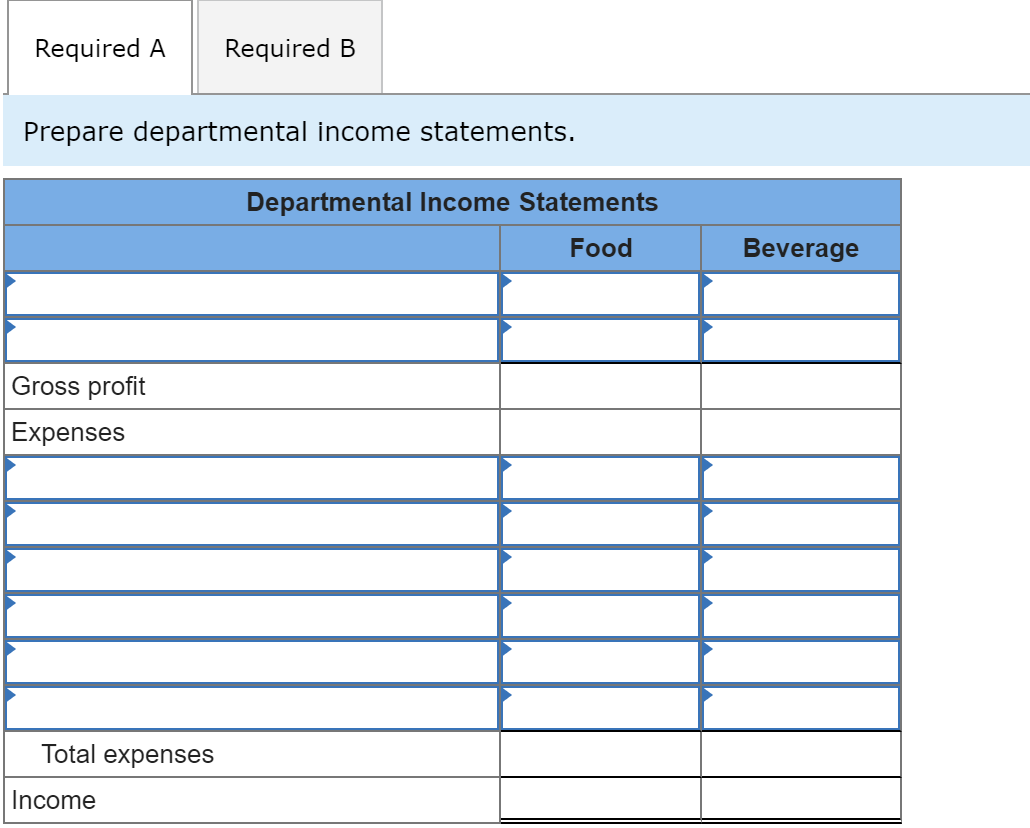Image resolution: width=1030 pixels, height=828 pixels.
Task: Click the Expenses row label
Action: (x=68, y=432)
